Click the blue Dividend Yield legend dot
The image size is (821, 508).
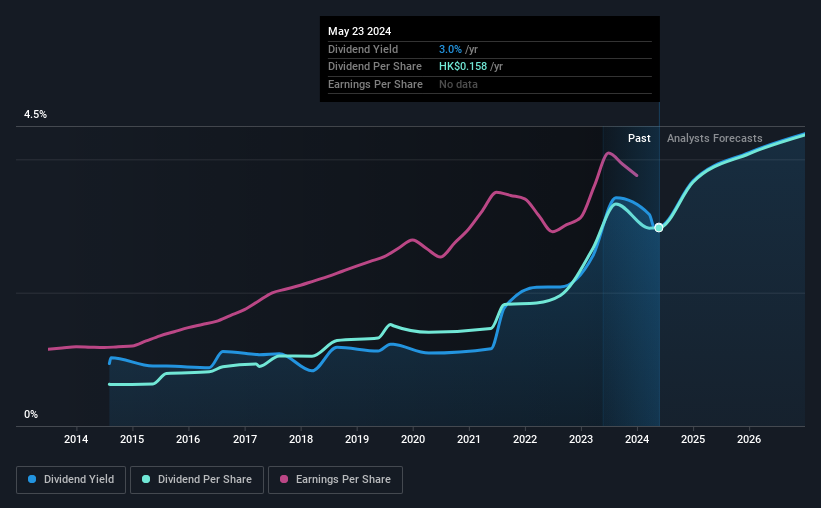32,479
